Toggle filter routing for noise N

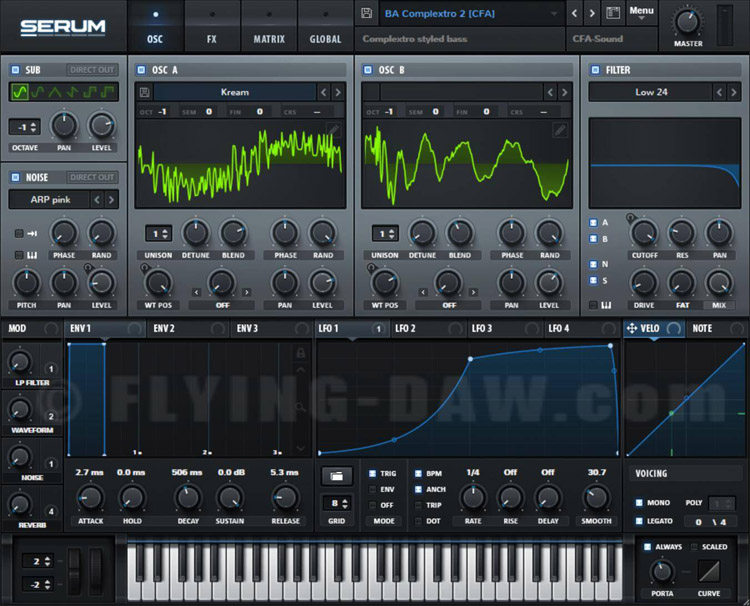tap(593, 264)
